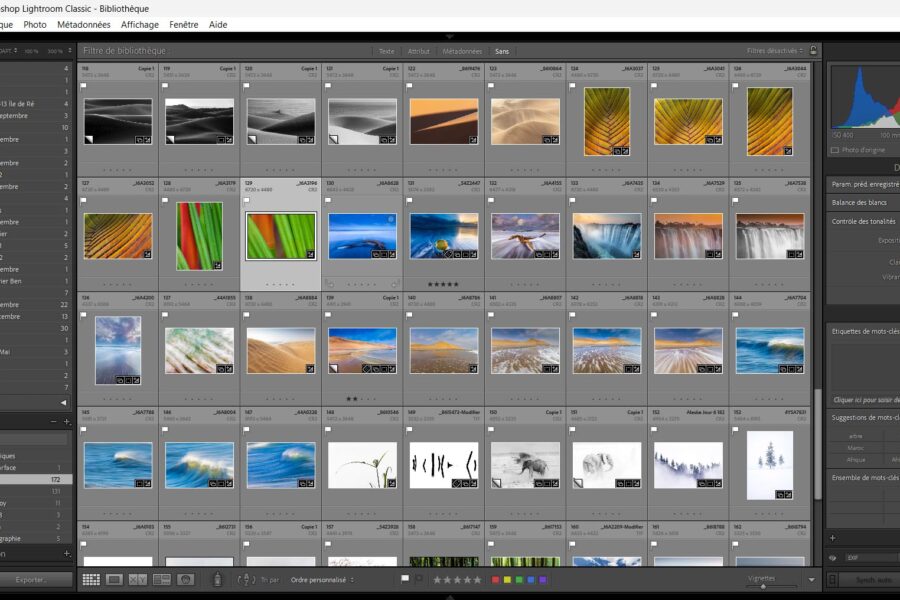The image size is (900, 600).
Task: Set flag as picked in toolbar
Action: [405, 579]
